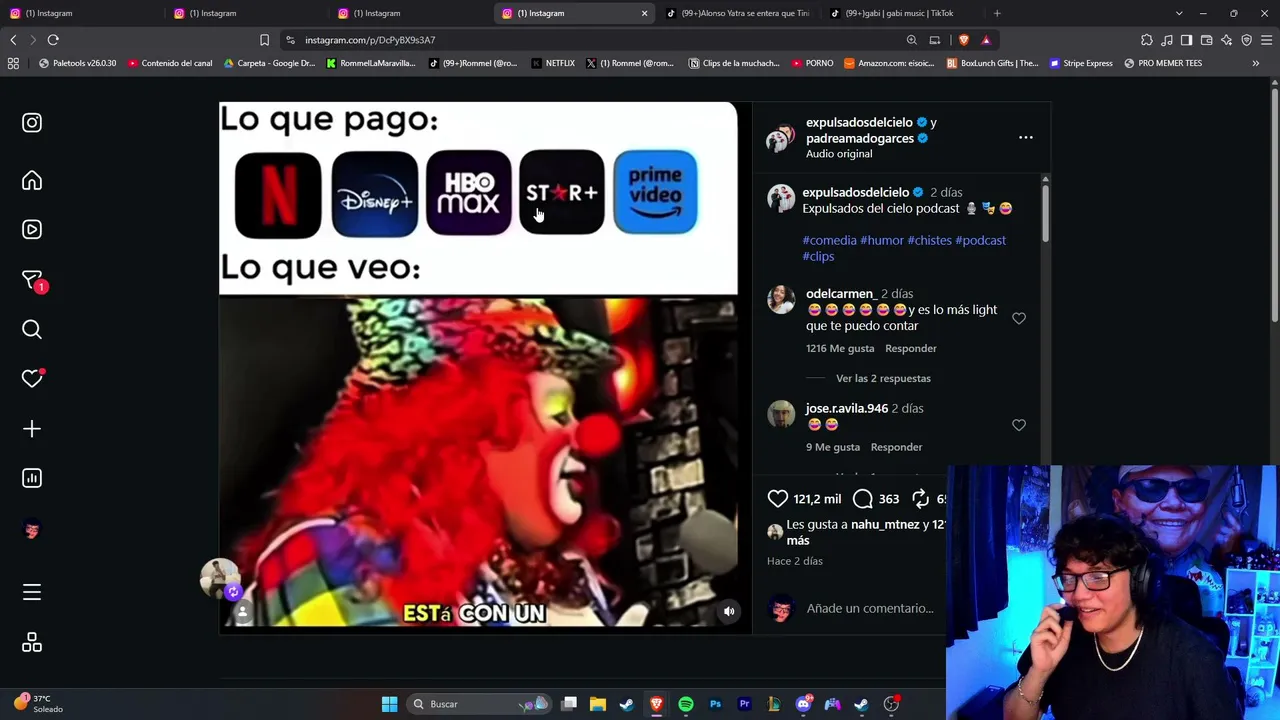Screen dimensions: 1280x720
Task: Open Discord from the taskbar
Action: coord(803,704)
